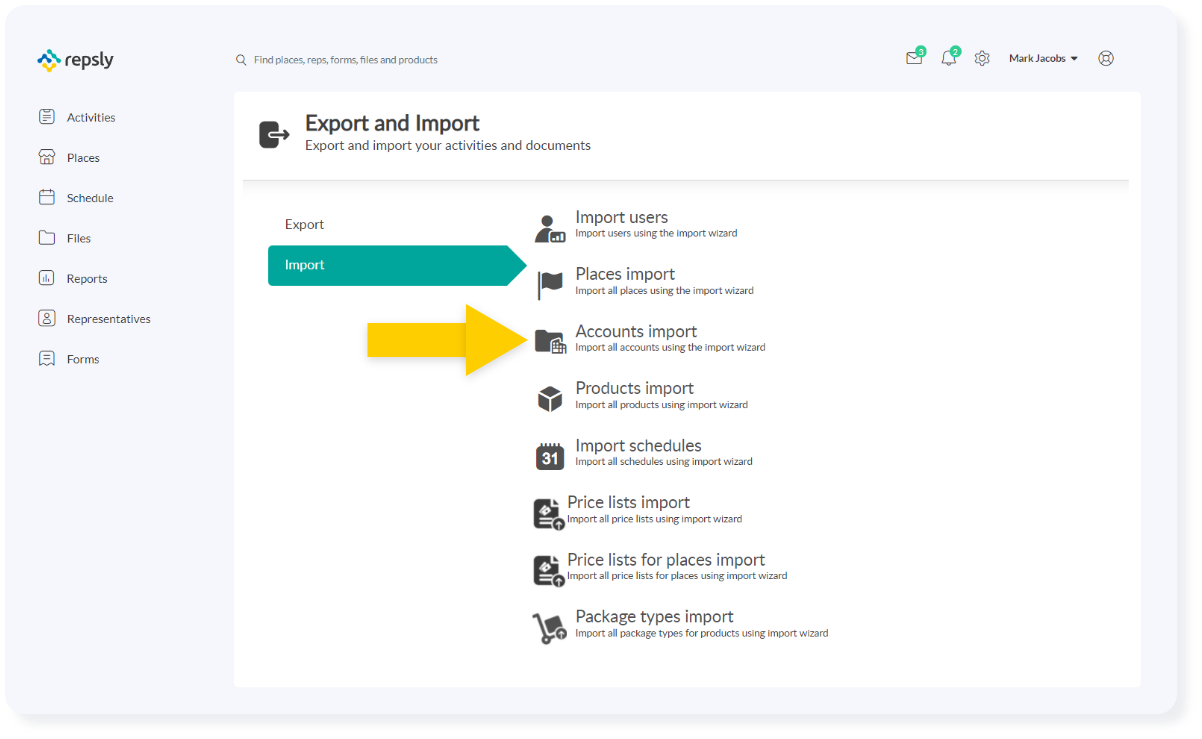Click the Package types import cart icon
The height and width of the screenshot is (739, 1202).
(x=549, y=628)
